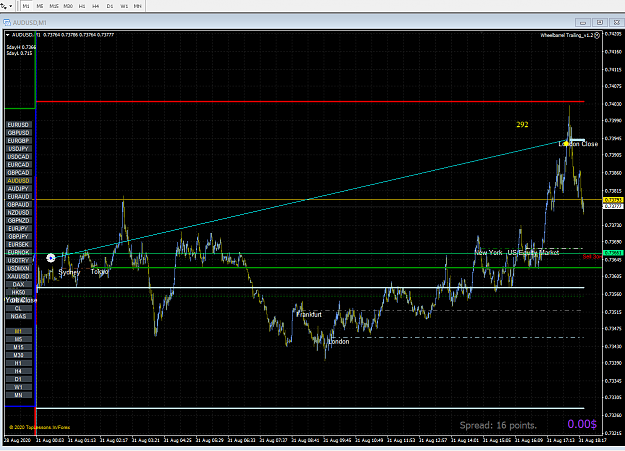Select the MN period in top toolbar
This screenshot has width=625, height=451.
point(138,6)
